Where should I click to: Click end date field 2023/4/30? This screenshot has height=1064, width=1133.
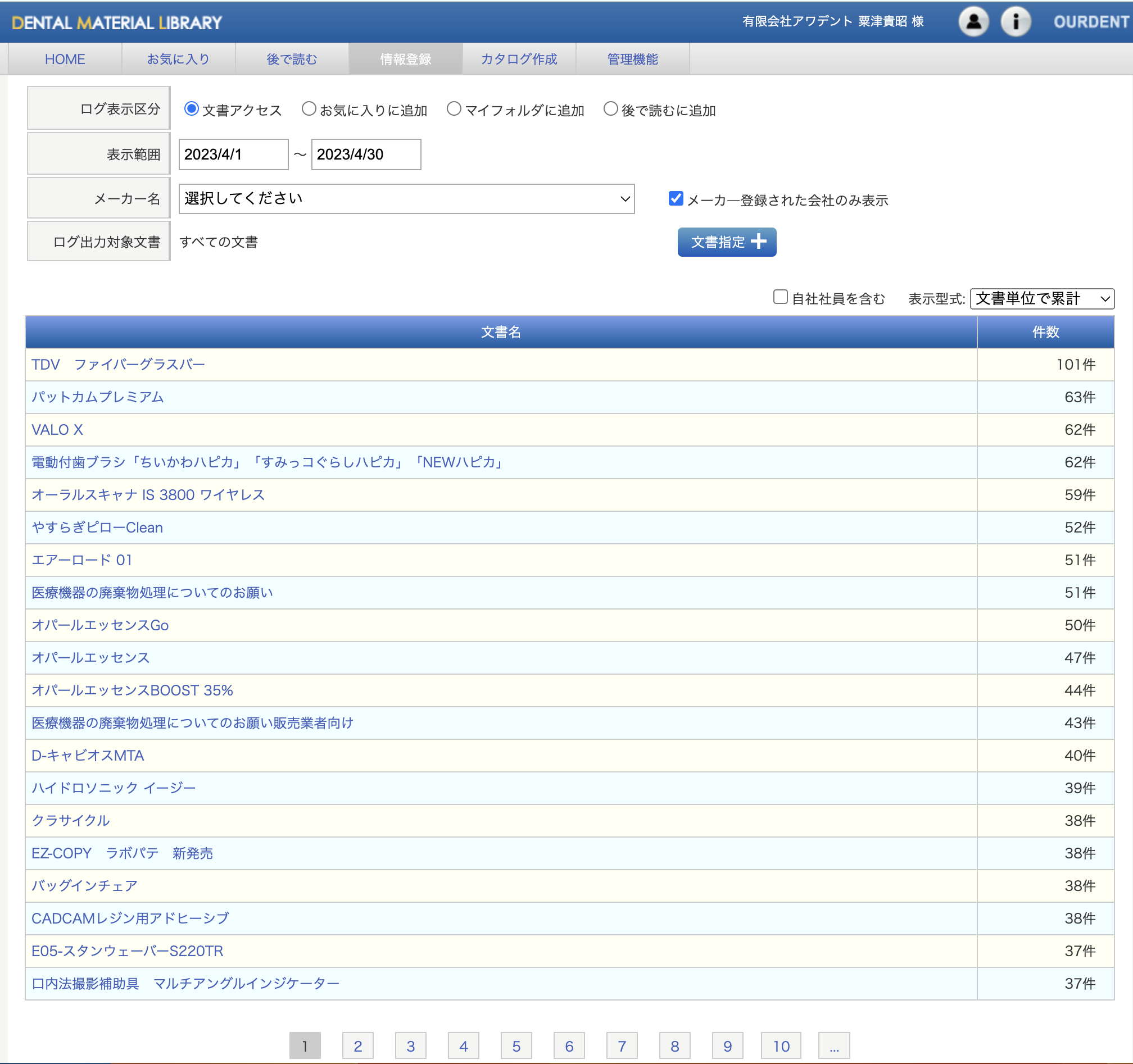pyautogui.click(x=366, y=154)
